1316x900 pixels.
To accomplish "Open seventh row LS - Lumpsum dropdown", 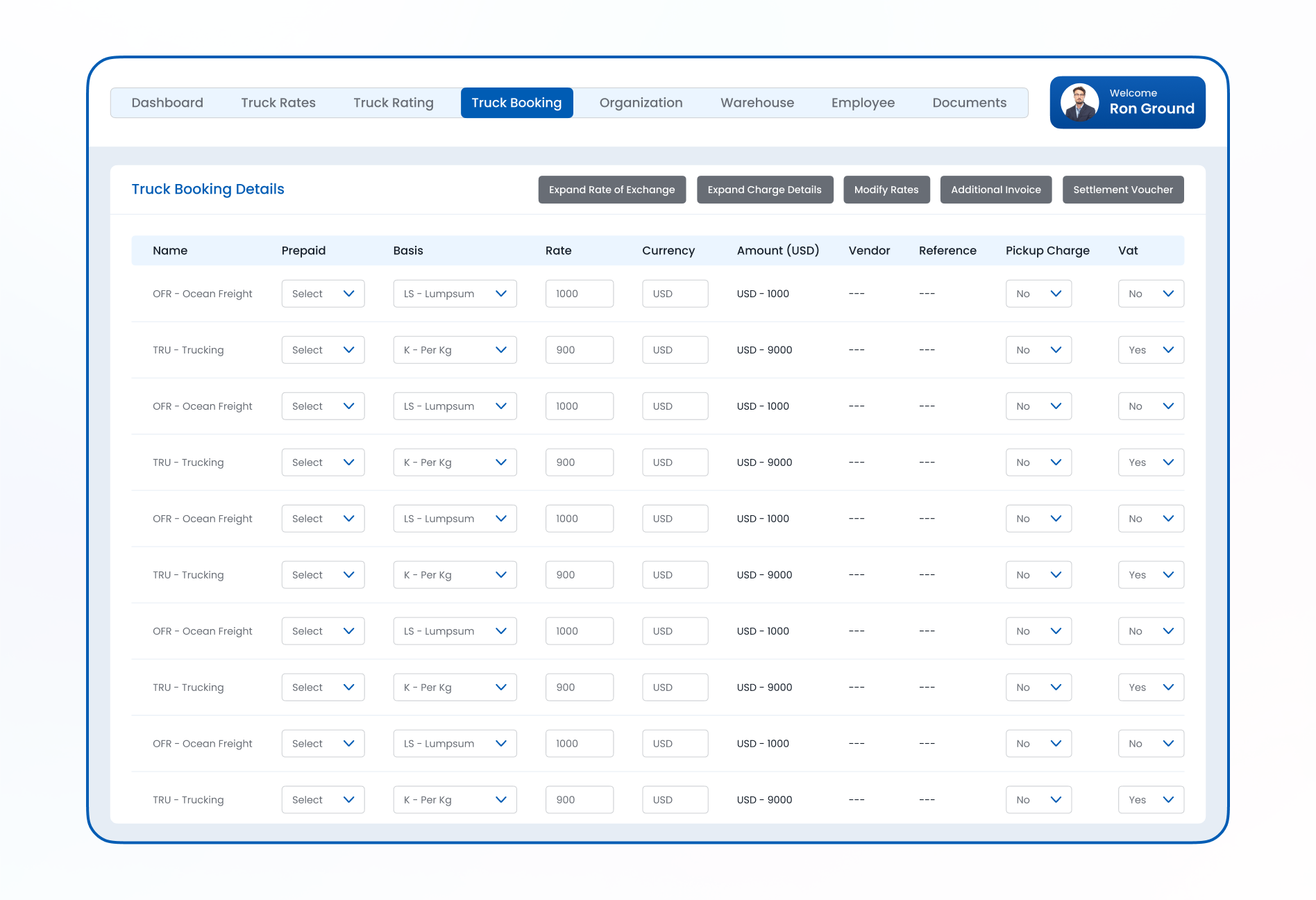I will click(x=455, y=631).
